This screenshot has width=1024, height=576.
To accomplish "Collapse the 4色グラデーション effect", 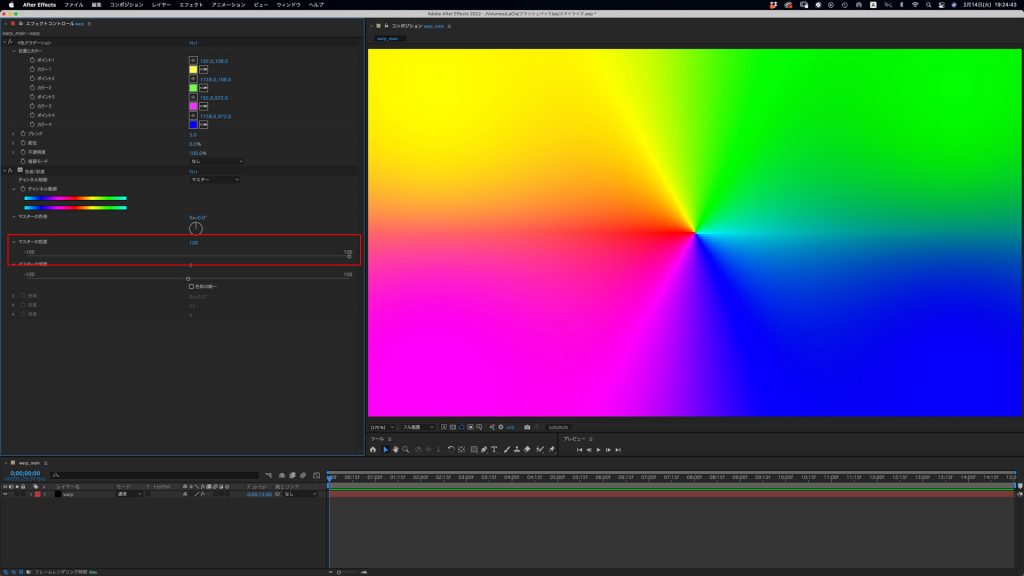I will pyautogui.click(x=6, y=44).
